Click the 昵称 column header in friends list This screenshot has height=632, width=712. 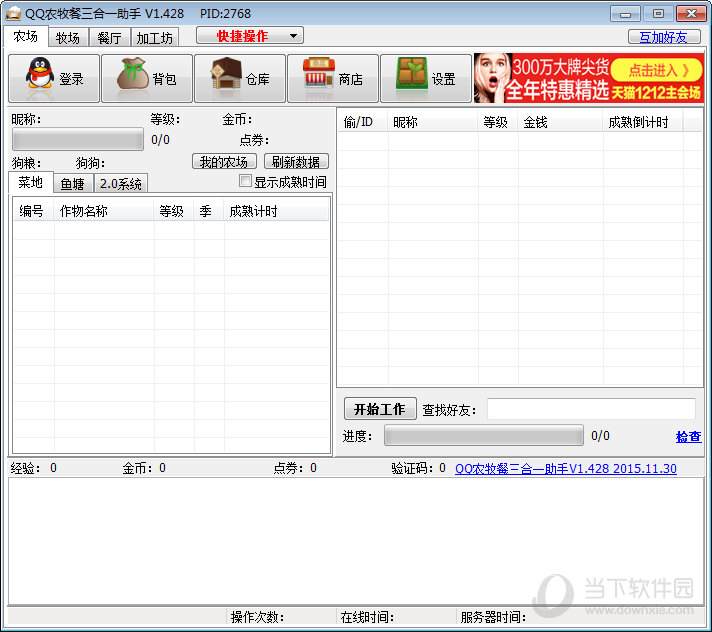(x=433, y=122)
